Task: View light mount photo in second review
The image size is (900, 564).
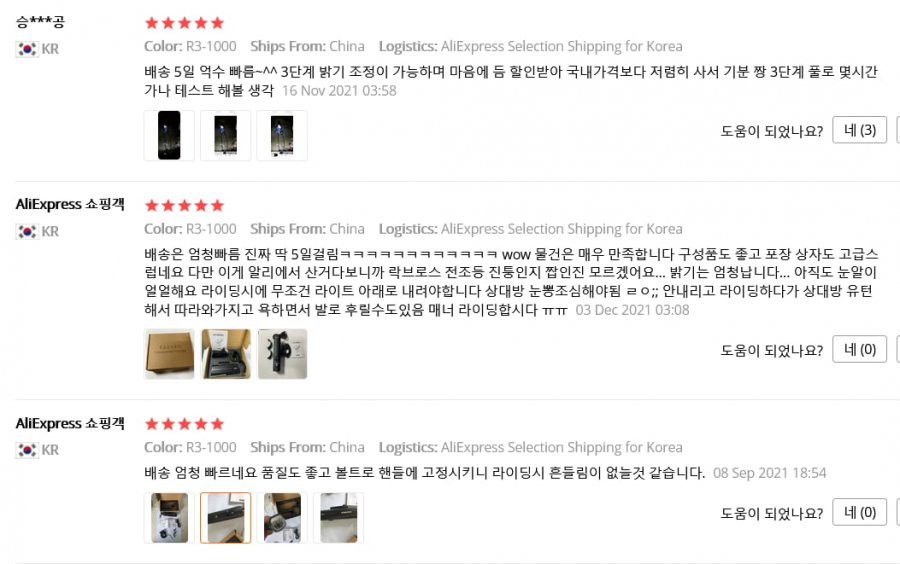Action: pyautogui.click(x=282, y=354)
